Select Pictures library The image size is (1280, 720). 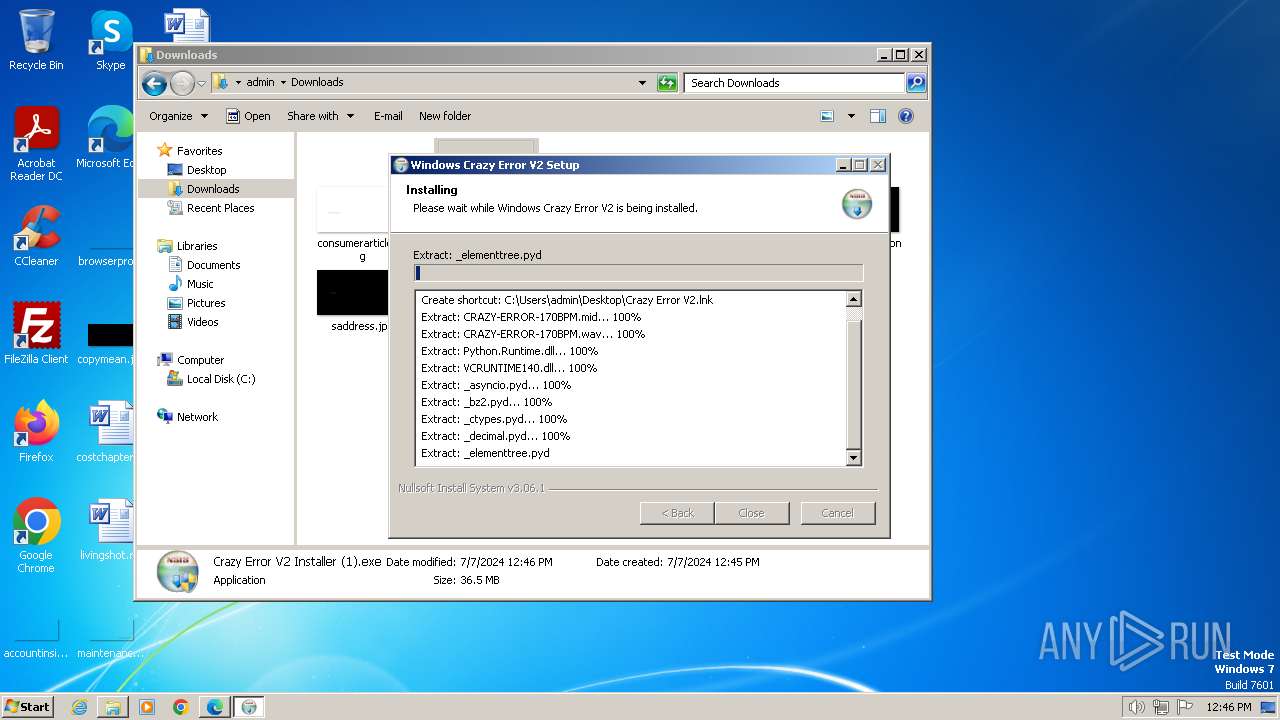(206, 303)
